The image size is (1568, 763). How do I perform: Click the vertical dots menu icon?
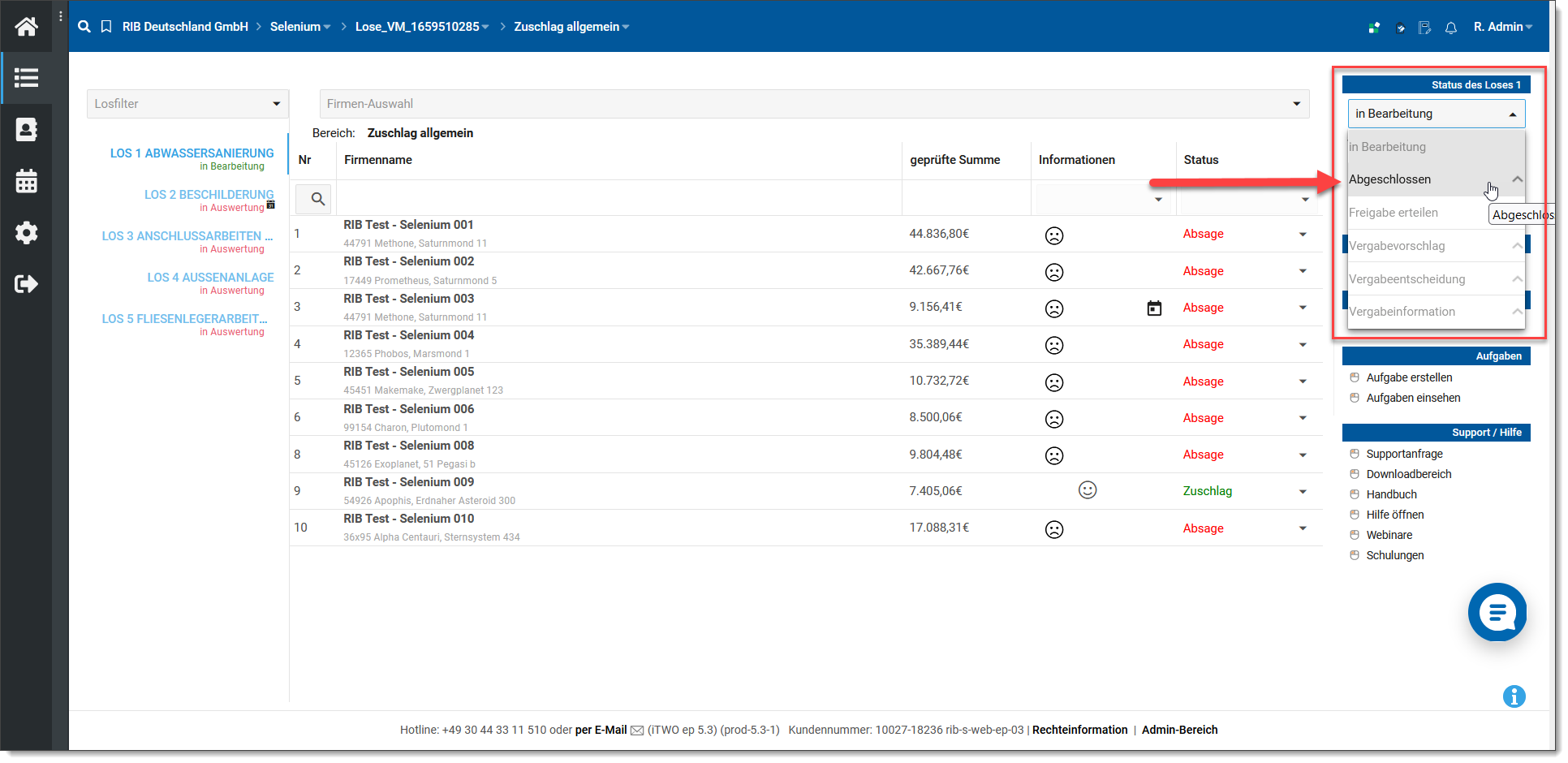click(61, 16)
